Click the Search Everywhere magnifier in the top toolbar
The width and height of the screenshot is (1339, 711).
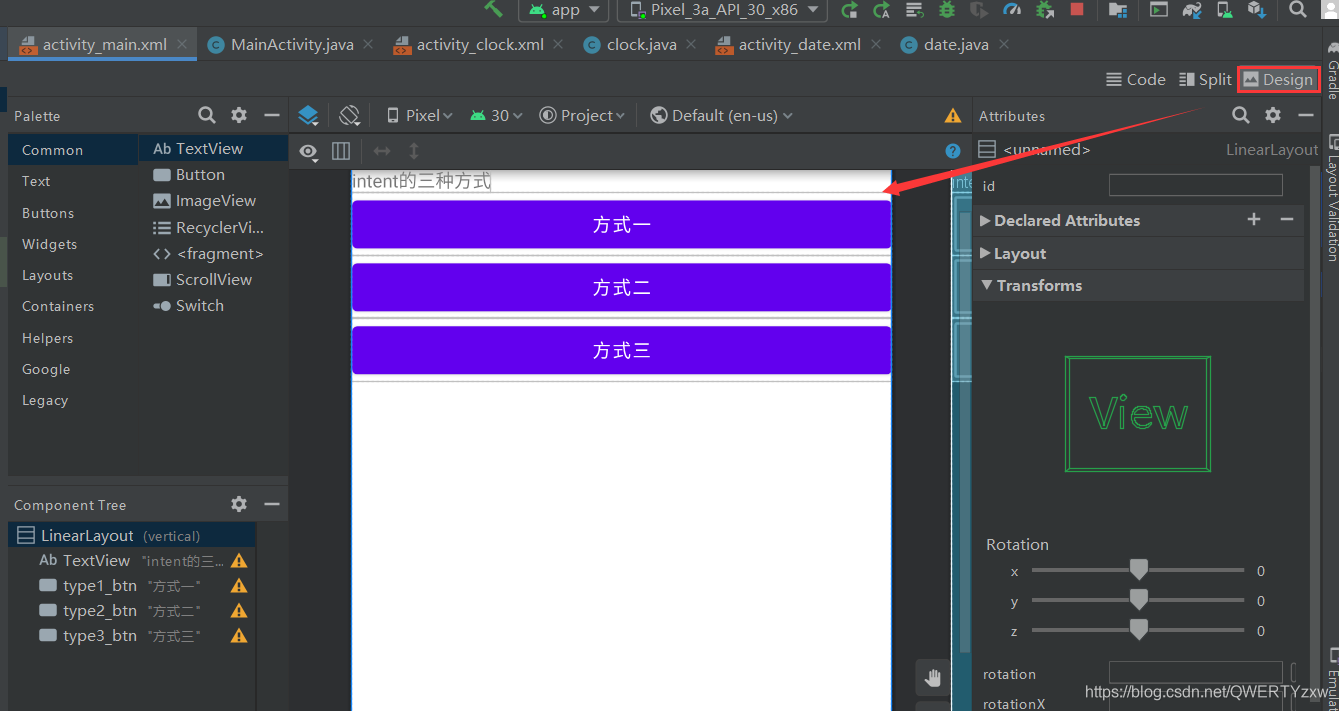coord(1298,10)
